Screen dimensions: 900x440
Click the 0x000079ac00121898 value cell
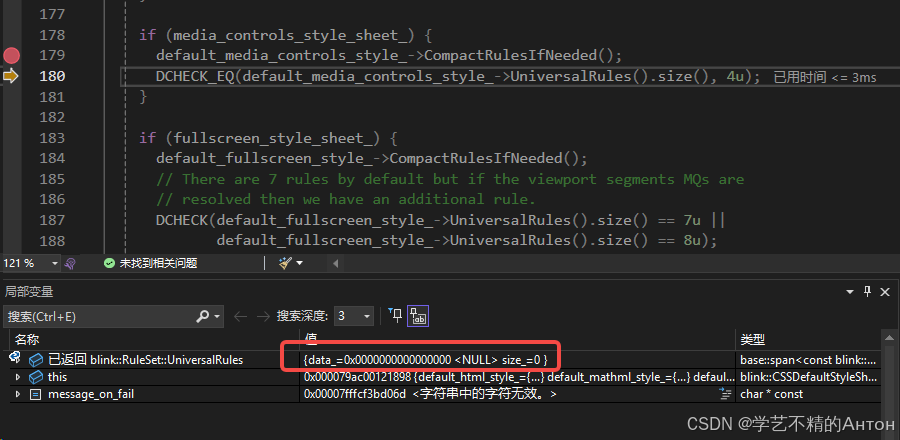click(518, 377)
